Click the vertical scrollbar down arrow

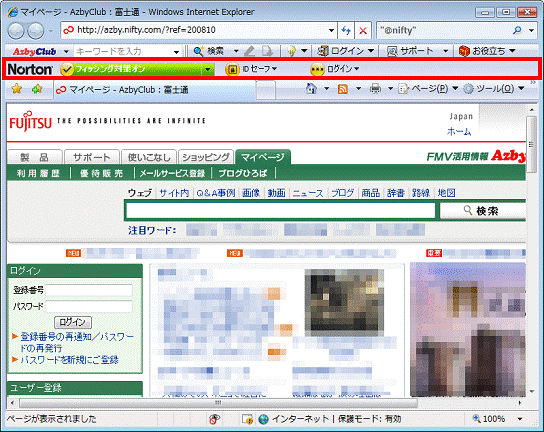click(532, 392)
